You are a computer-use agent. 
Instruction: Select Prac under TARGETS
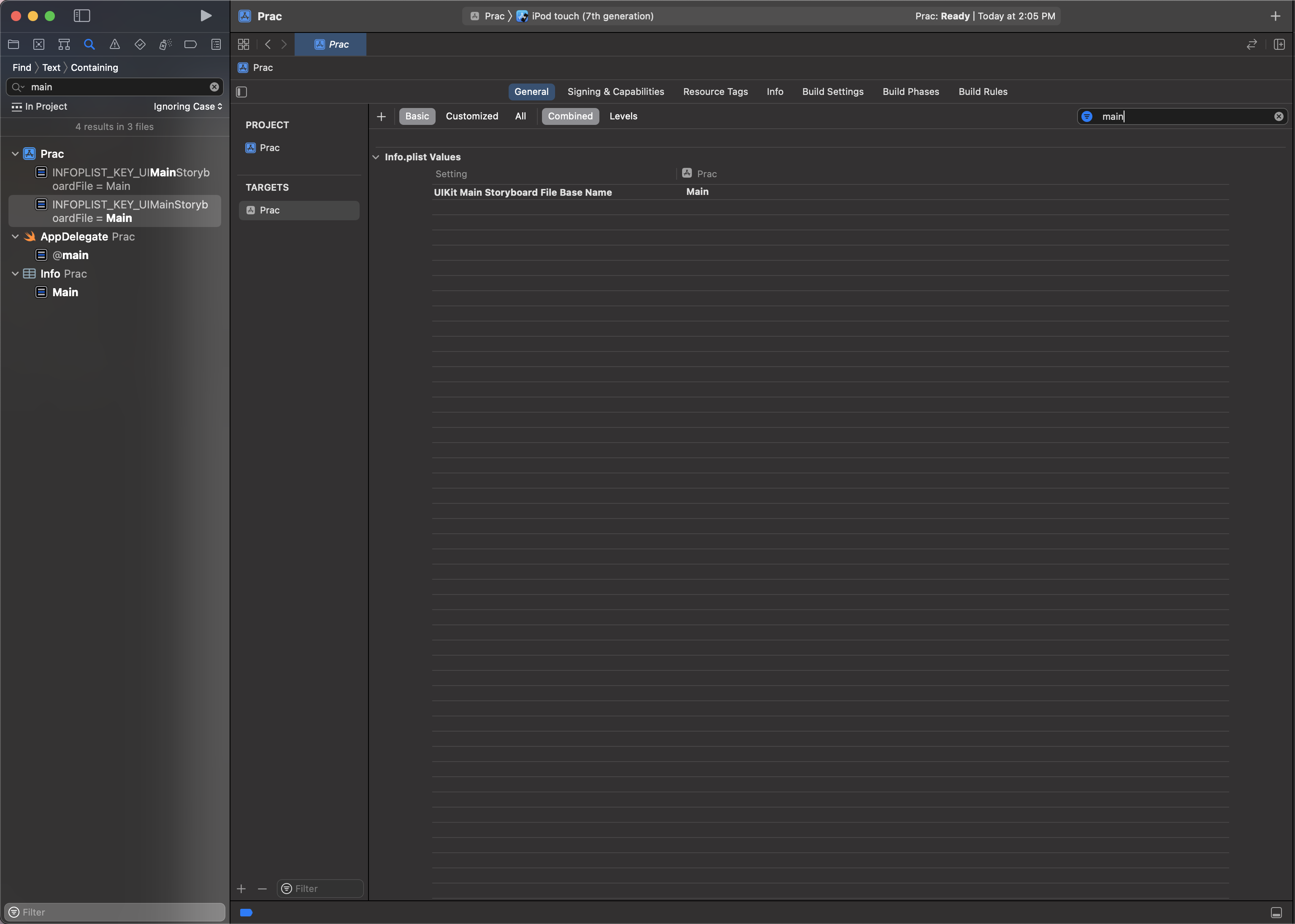299,211
